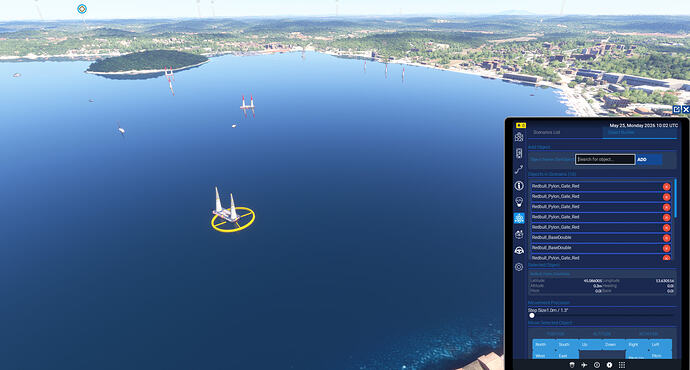Pop out the tablet panel into a window
This screenshot has width=690, height=370.
(677, 109)
